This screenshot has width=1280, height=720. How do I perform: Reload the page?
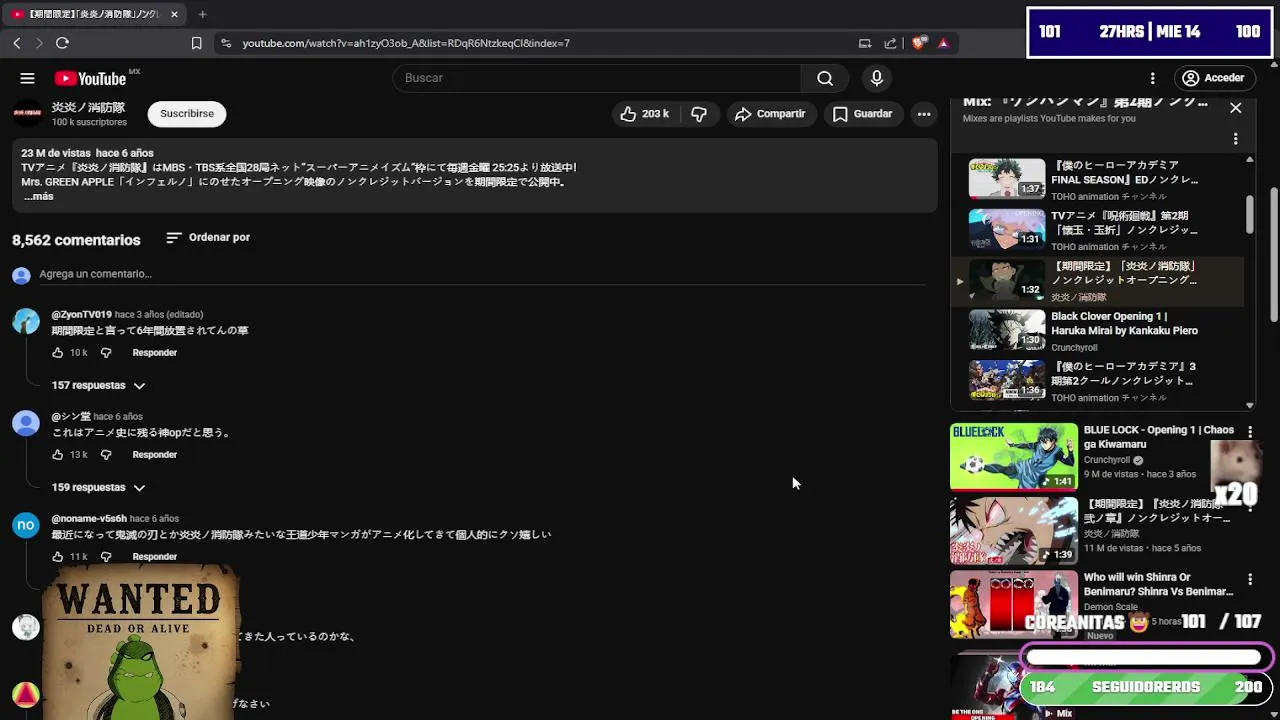[62, 43]
